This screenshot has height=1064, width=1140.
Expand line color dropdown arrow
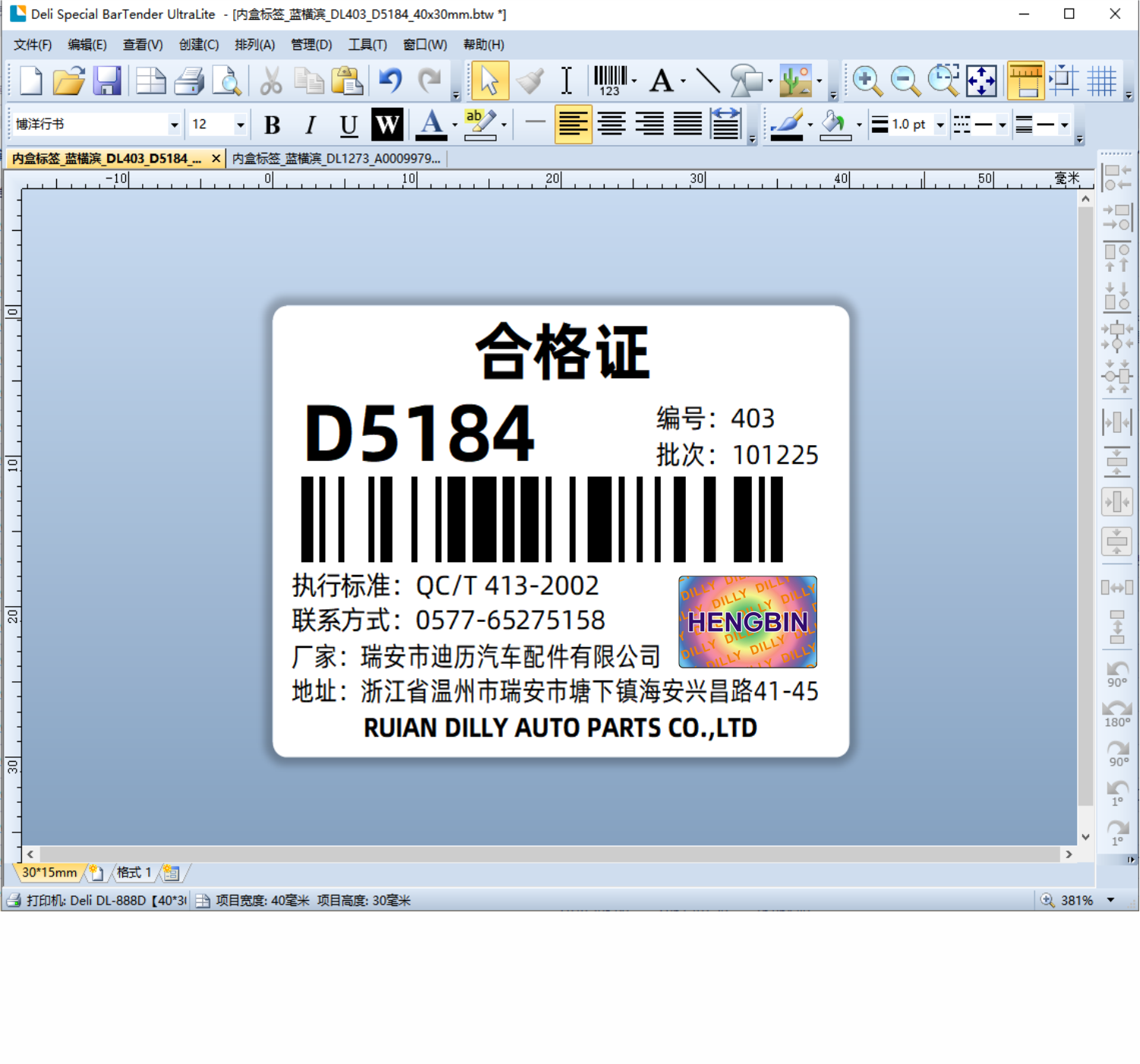810,125
